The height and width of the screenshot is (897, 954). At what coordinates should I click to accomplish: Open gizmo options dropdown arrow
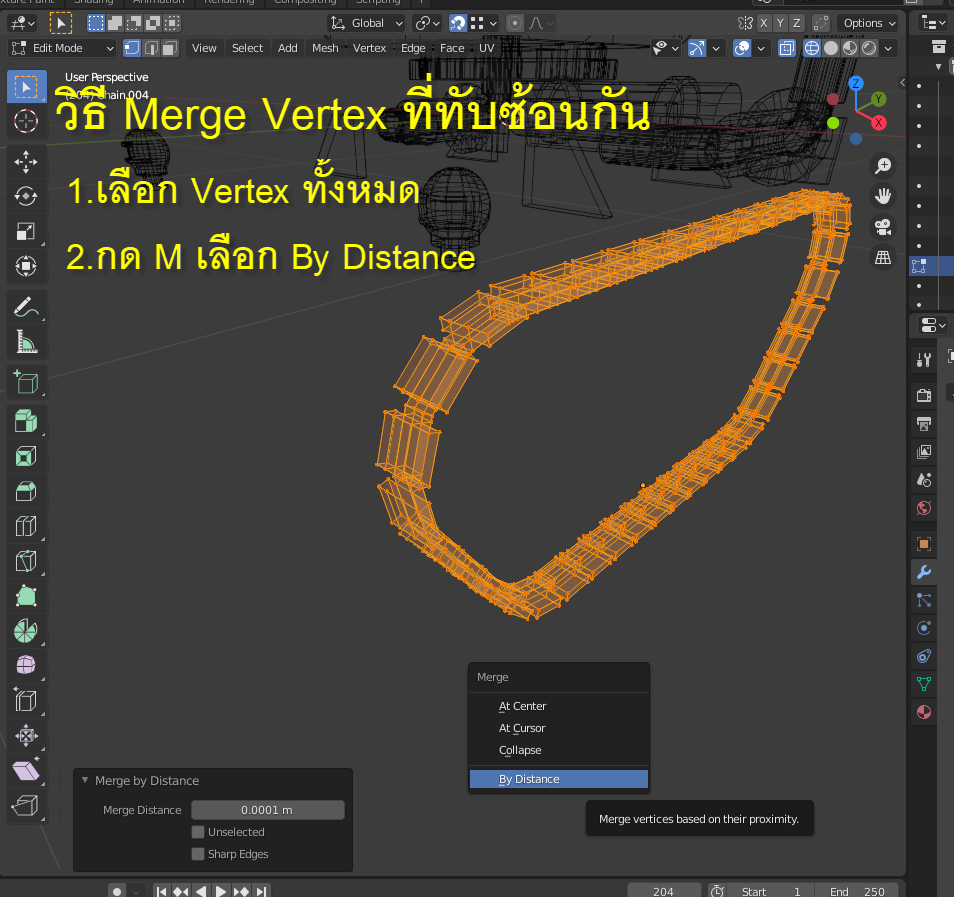716,48
